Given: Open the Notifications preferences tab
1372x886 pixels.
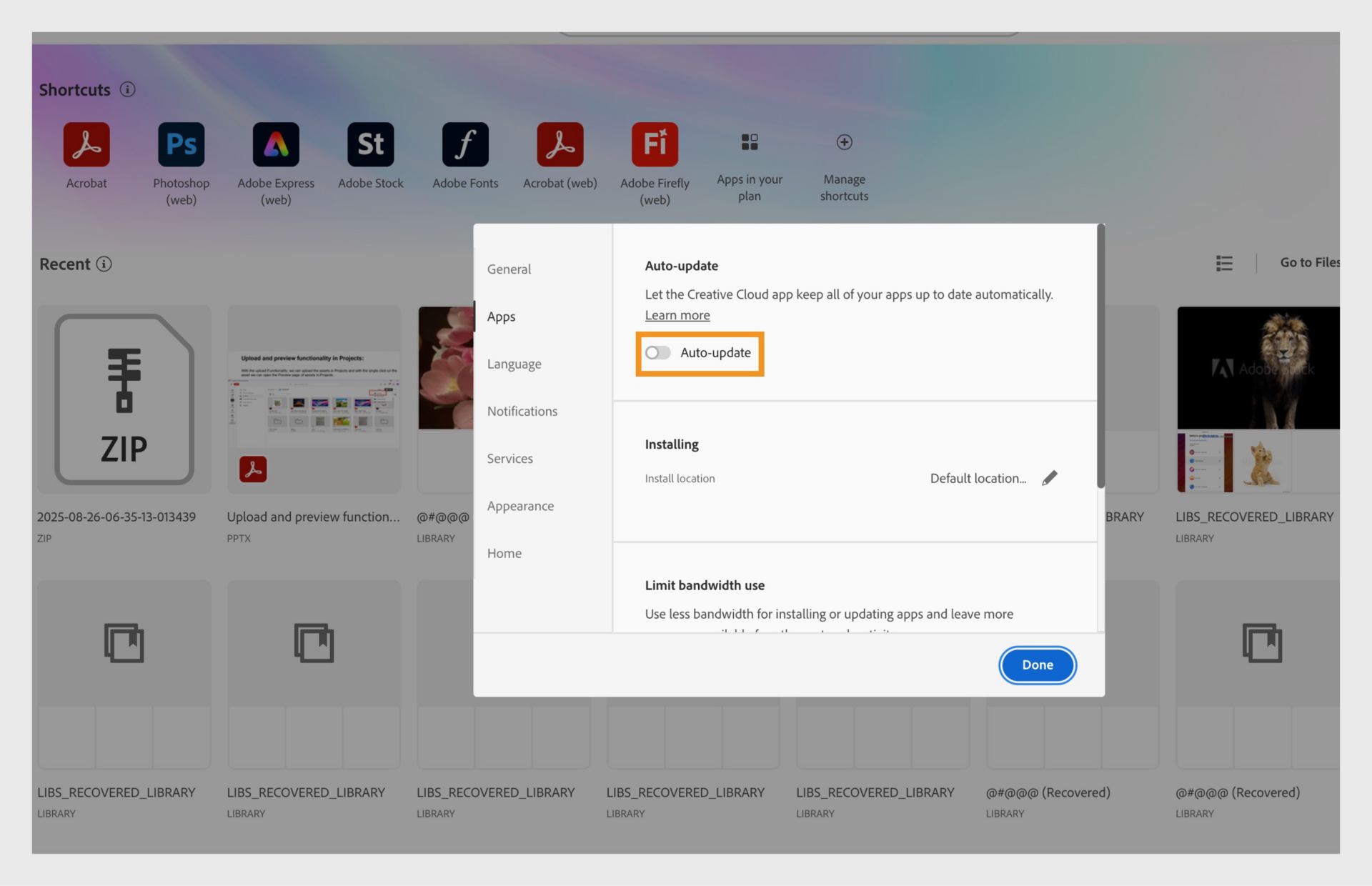Looking at the screenshot, I should (x=522, y=412).
